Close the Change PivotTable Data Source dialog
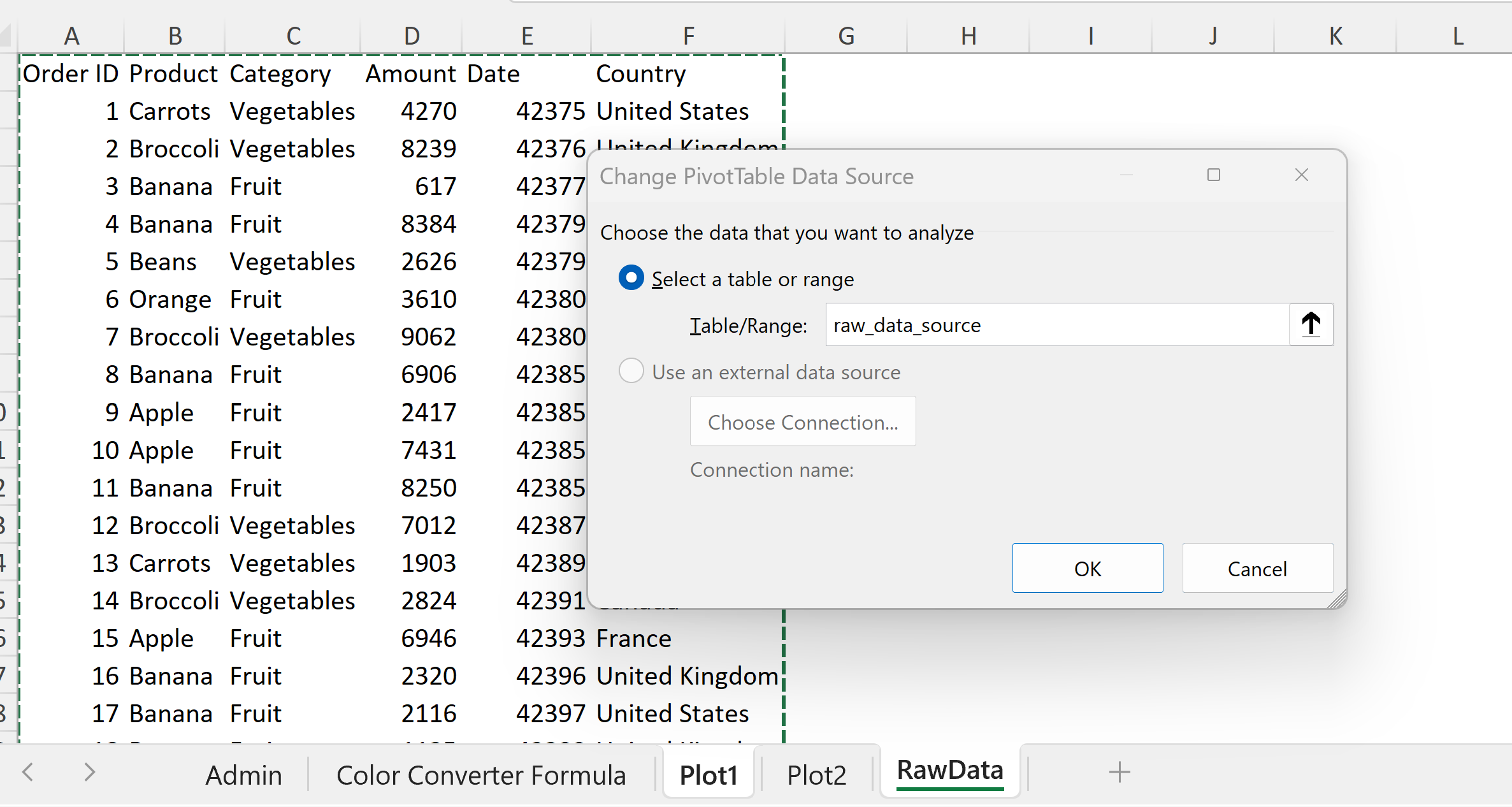Screen dimensions: 1512x807 (1301, 175)
